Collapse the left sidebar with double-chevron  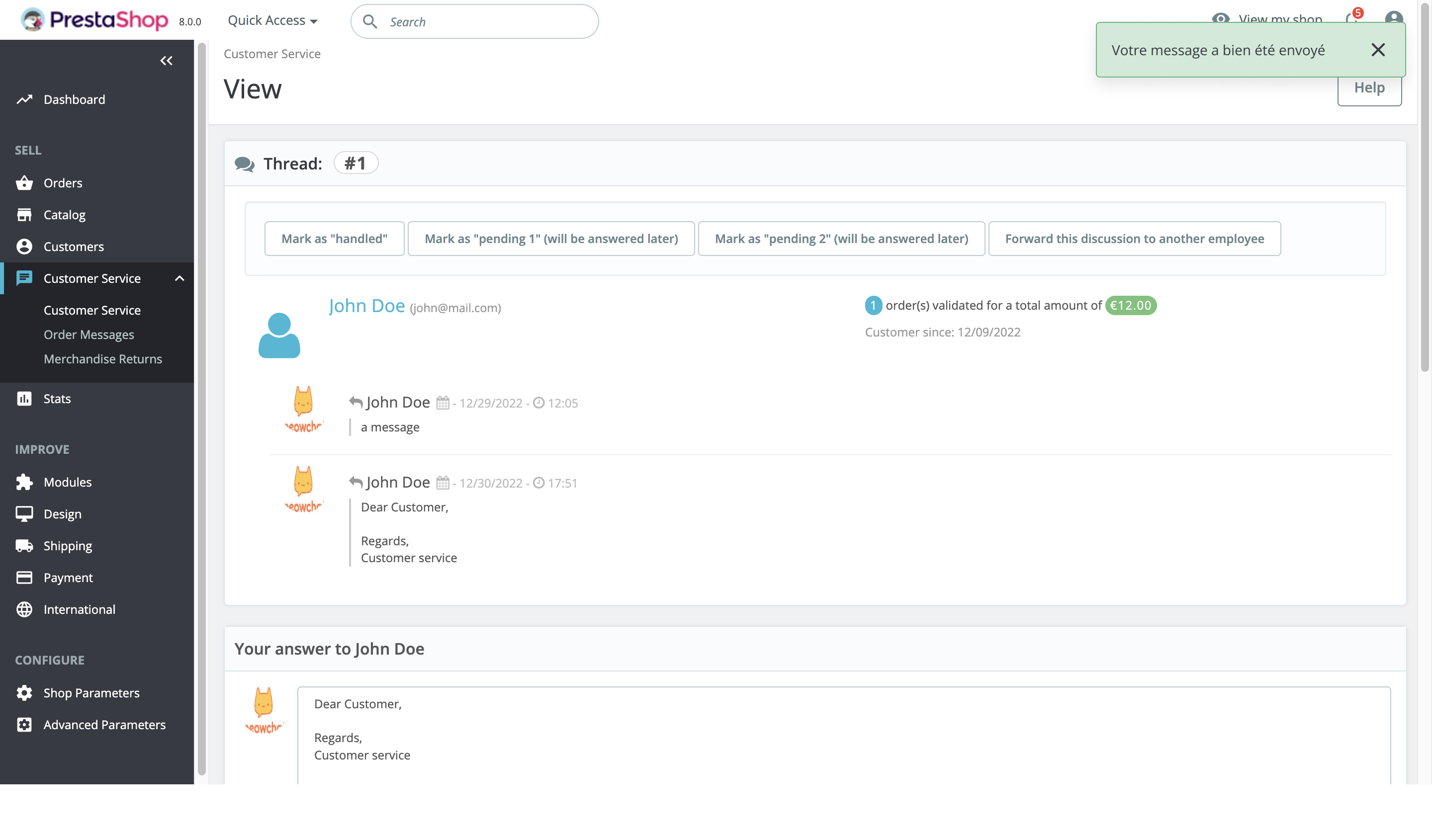pos(166,60)
